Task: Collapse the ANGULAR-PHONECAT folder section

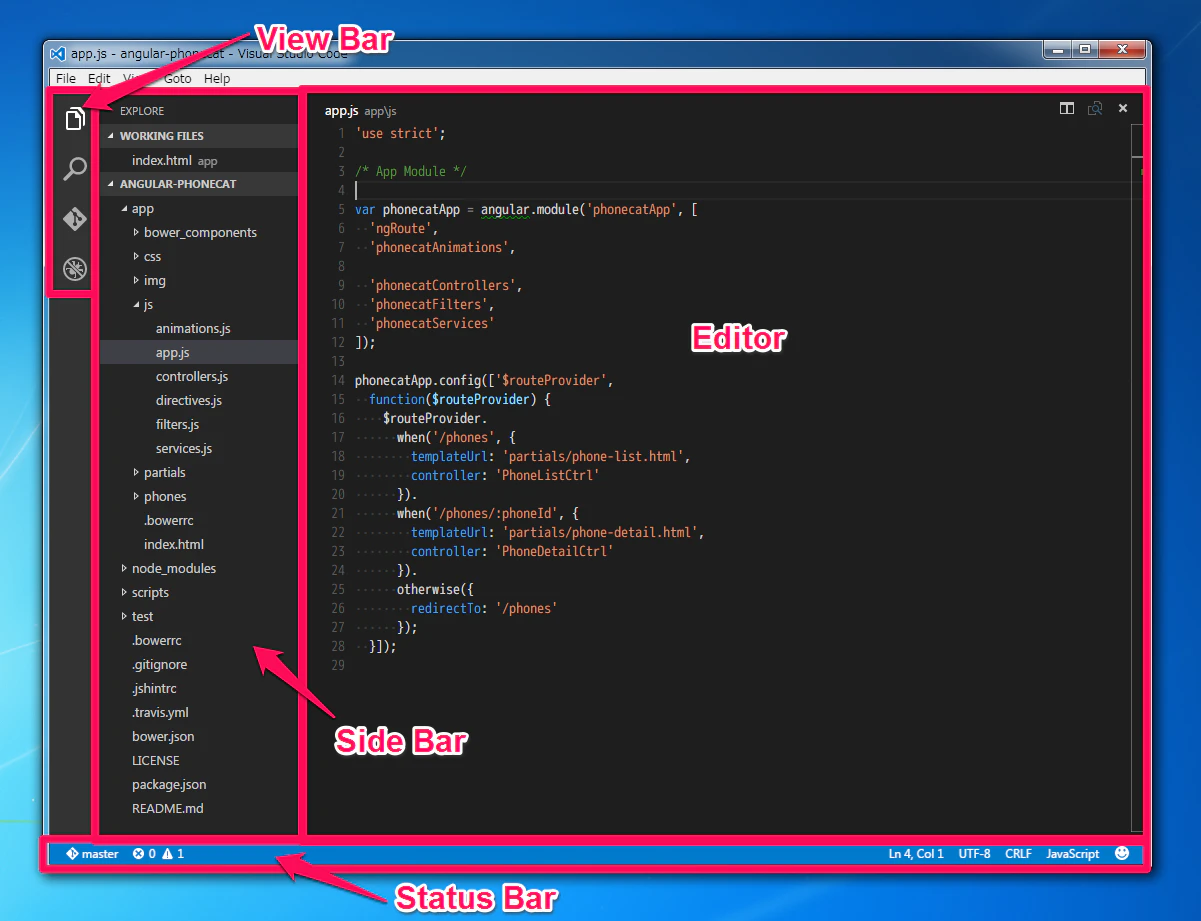Action: pyautogui.click(x=199, y=184)
